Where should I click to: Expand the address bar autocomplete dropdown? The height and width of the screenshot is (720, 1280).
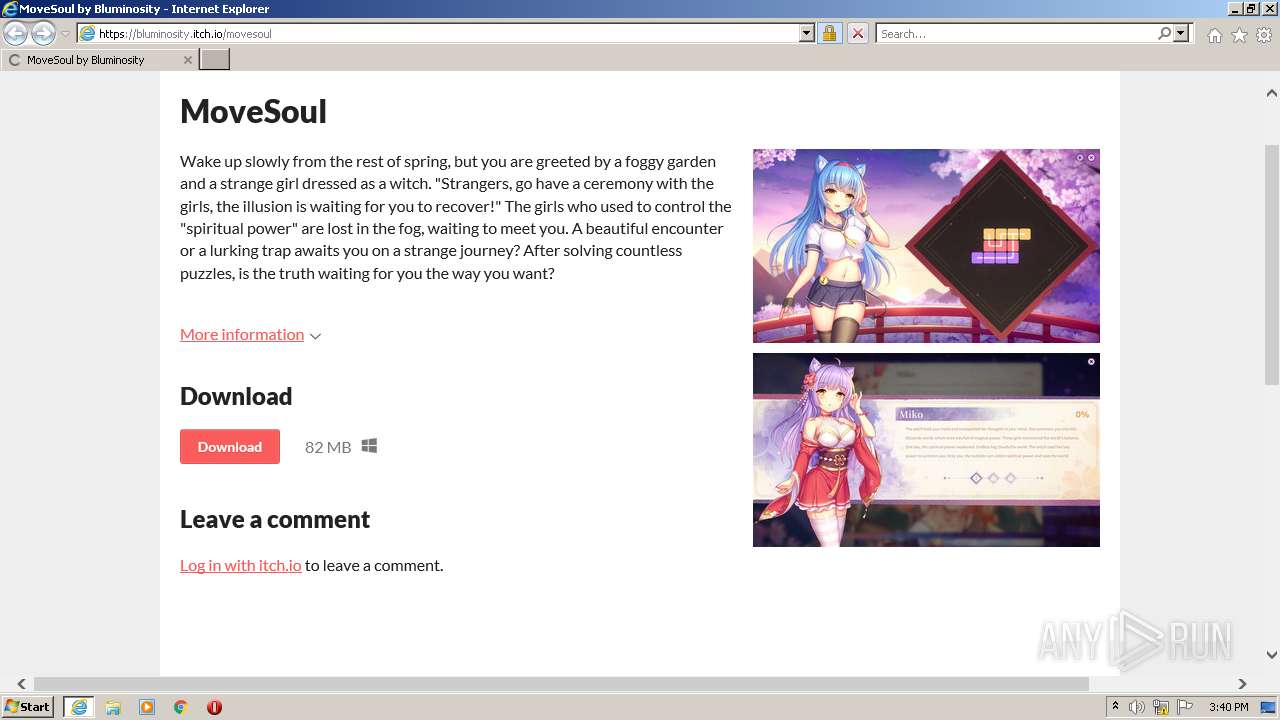807,33
